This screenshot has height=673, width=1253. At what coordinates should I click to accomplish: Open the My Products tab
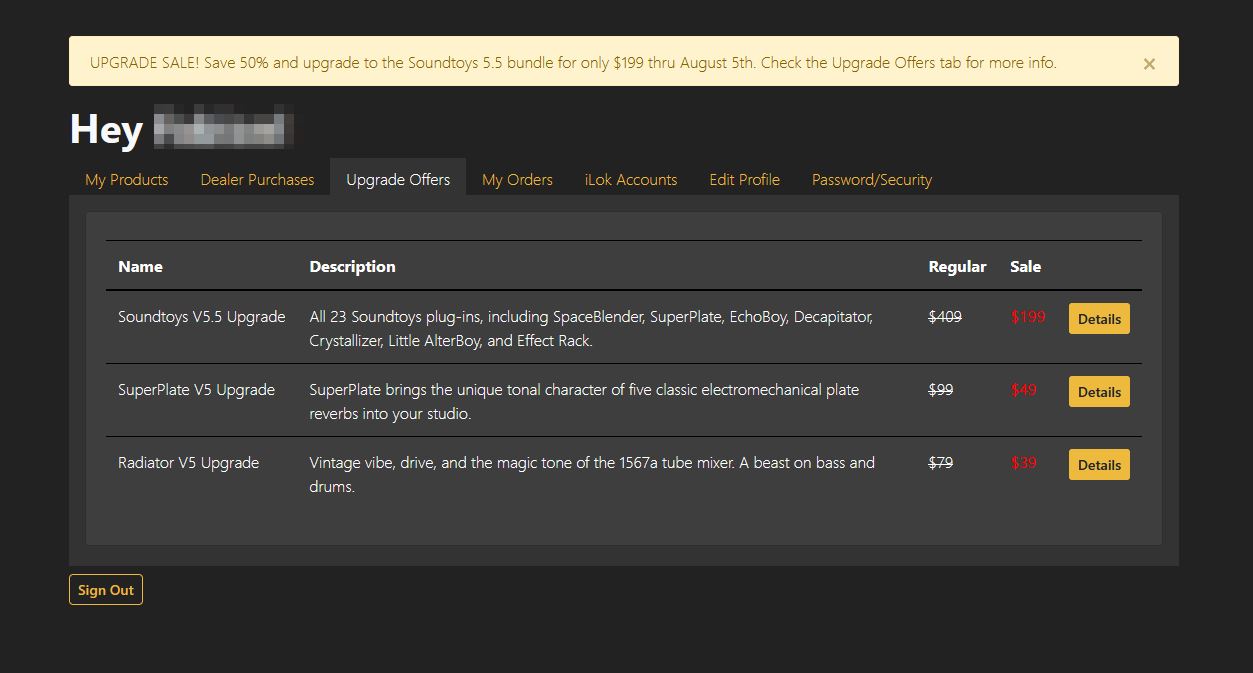pos(127,180)
